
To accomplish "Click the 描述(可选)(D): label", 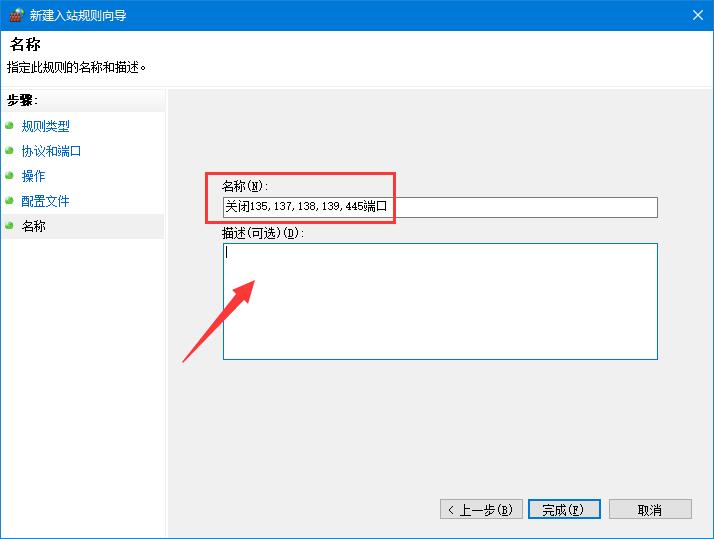I will [x=263, y=234].
